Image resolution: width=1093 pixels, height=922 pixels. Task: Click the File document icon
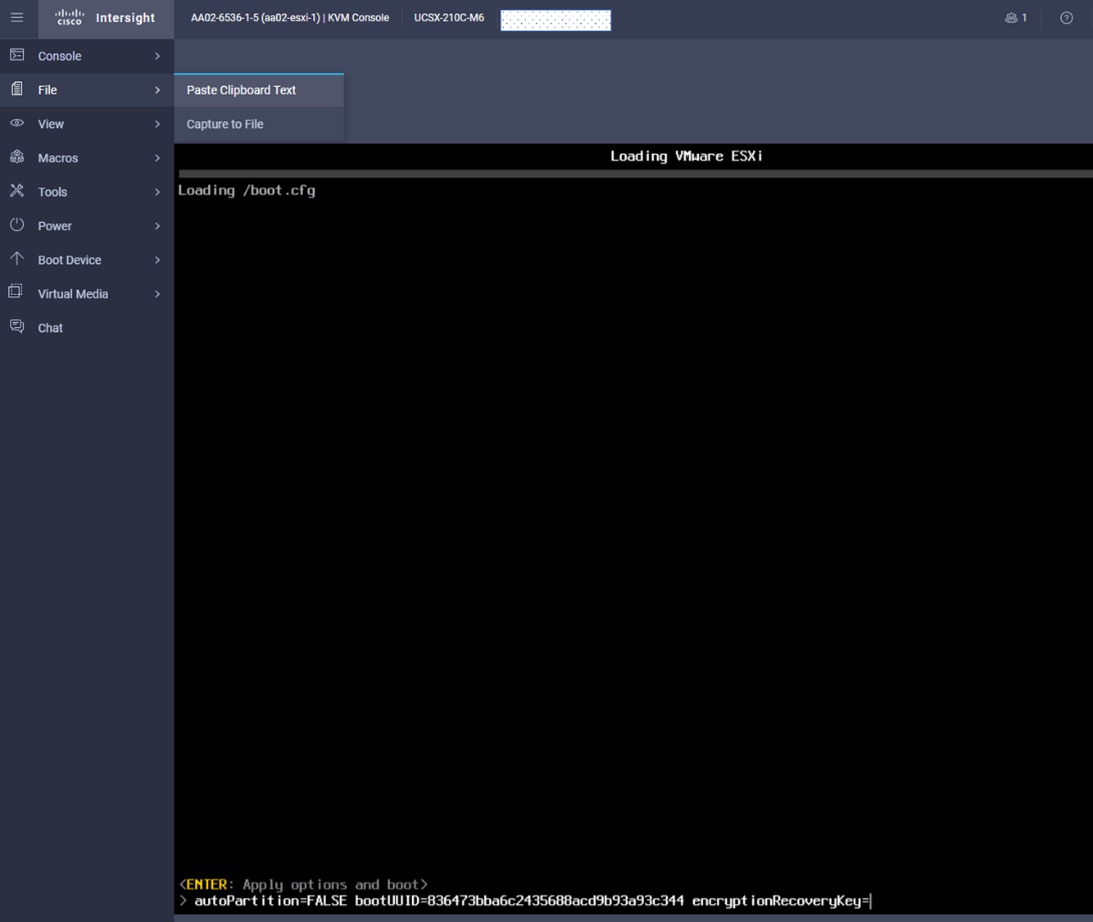[17, 89]
